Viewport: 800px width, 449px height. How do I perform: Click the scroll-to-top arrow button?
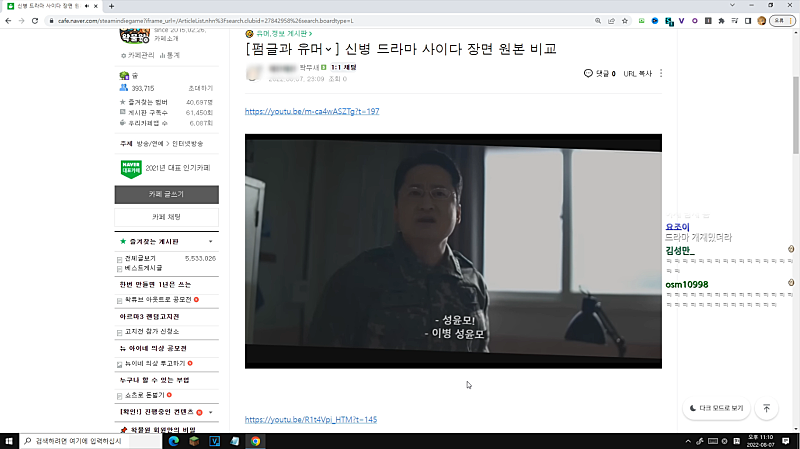pyautogui.click(x=766, y=408)
